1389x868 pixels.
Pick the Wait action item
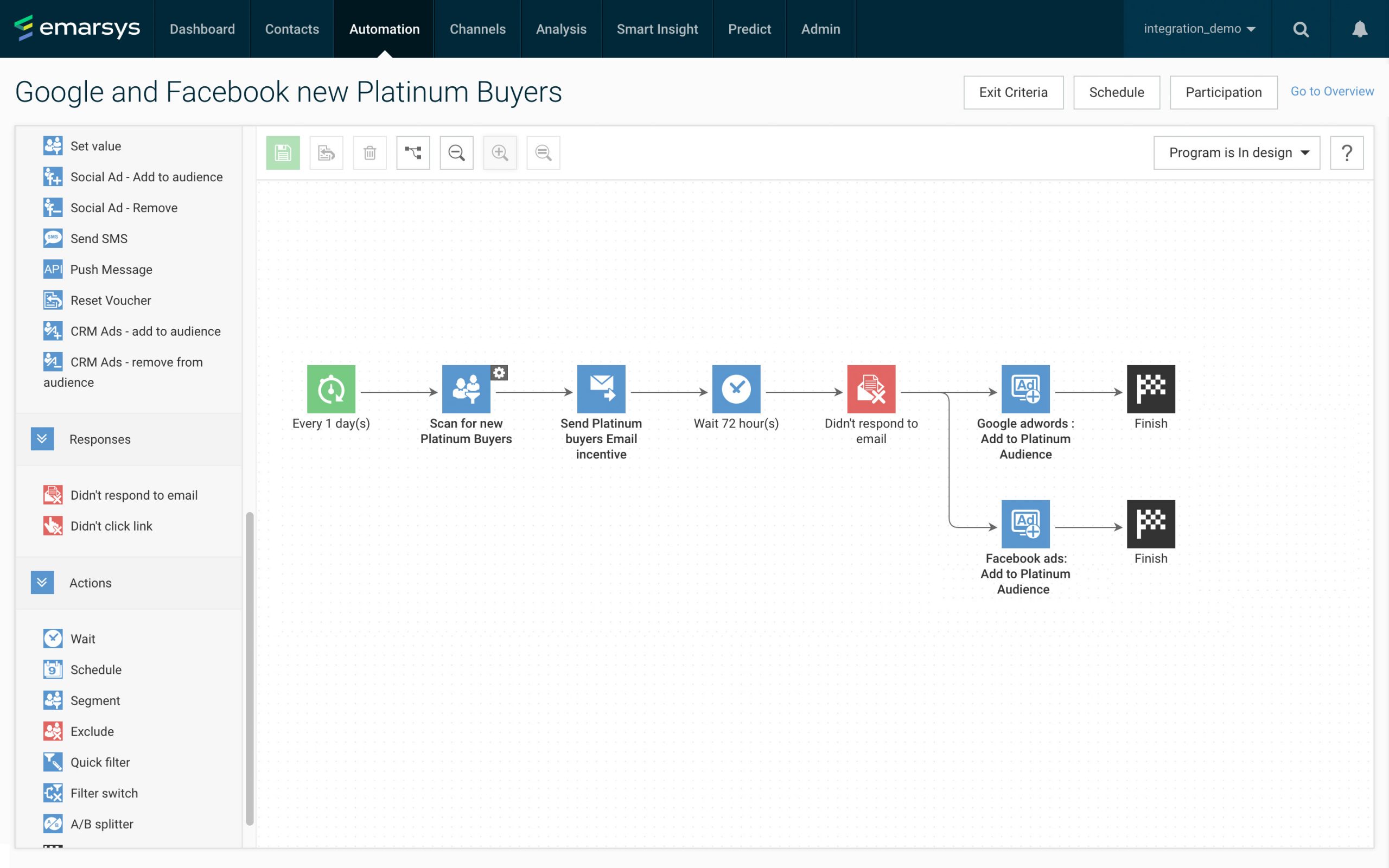point(69,639)
